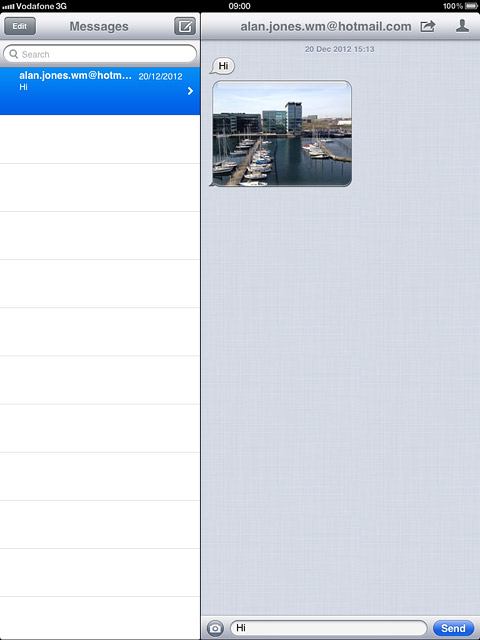Open the contact person icon
Image resolution: width=480 pixels, height=640 pixels.
pos(462,26)
